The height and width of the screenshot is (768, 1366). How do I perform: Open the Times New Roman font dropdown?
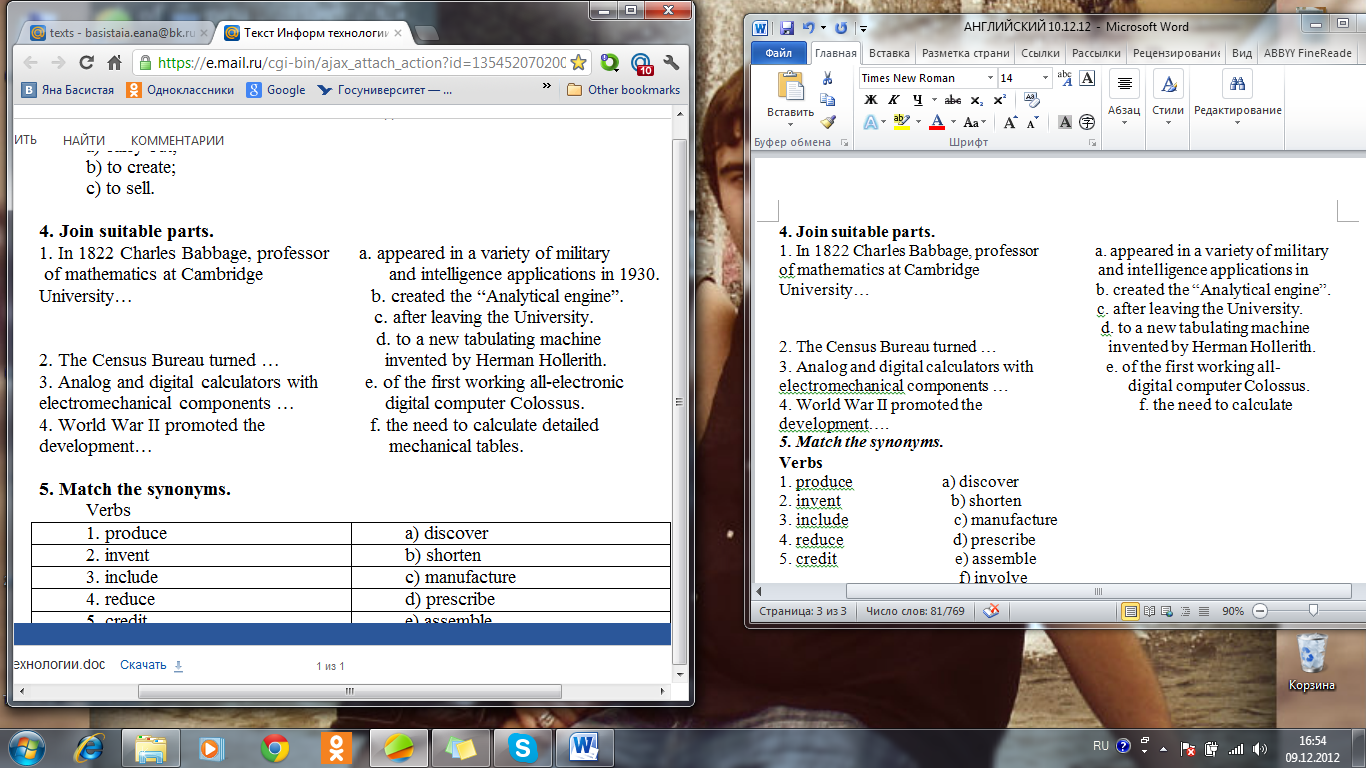[x=990, y=78]
